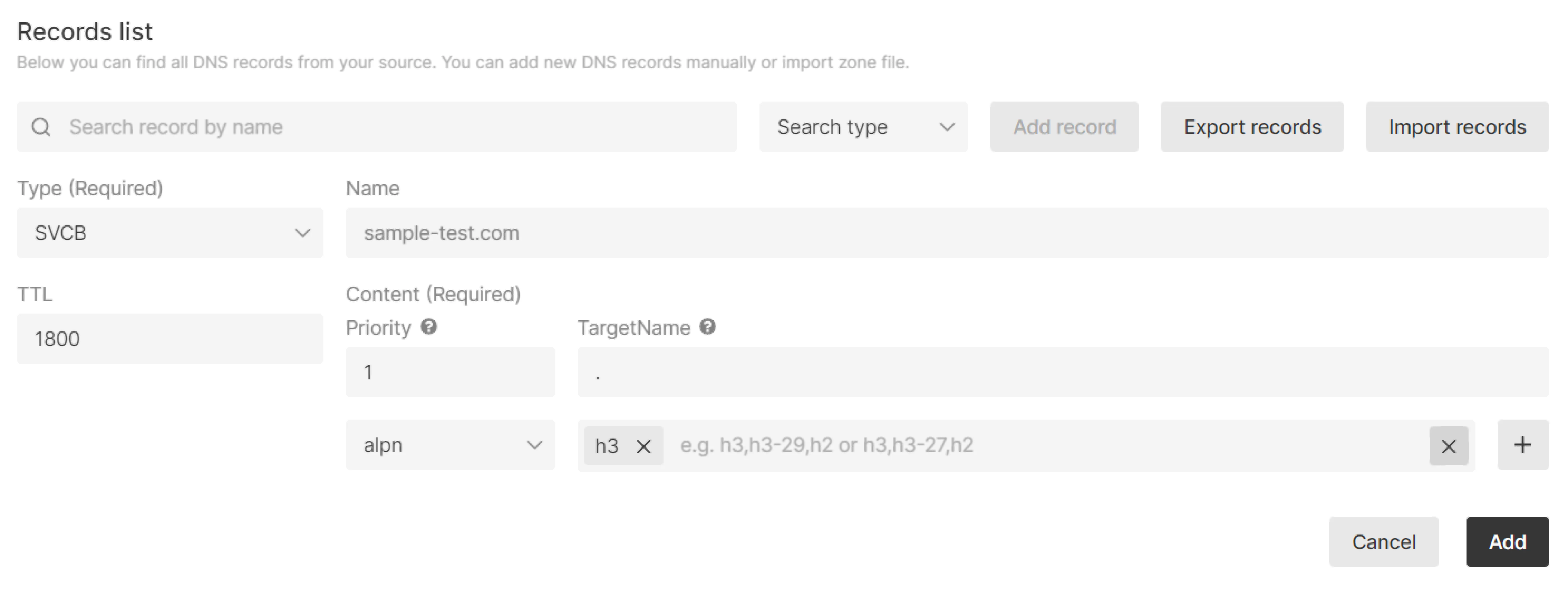1568x597 pixels.
Task: Select the Priority value field
Action: tap(450, 372)
